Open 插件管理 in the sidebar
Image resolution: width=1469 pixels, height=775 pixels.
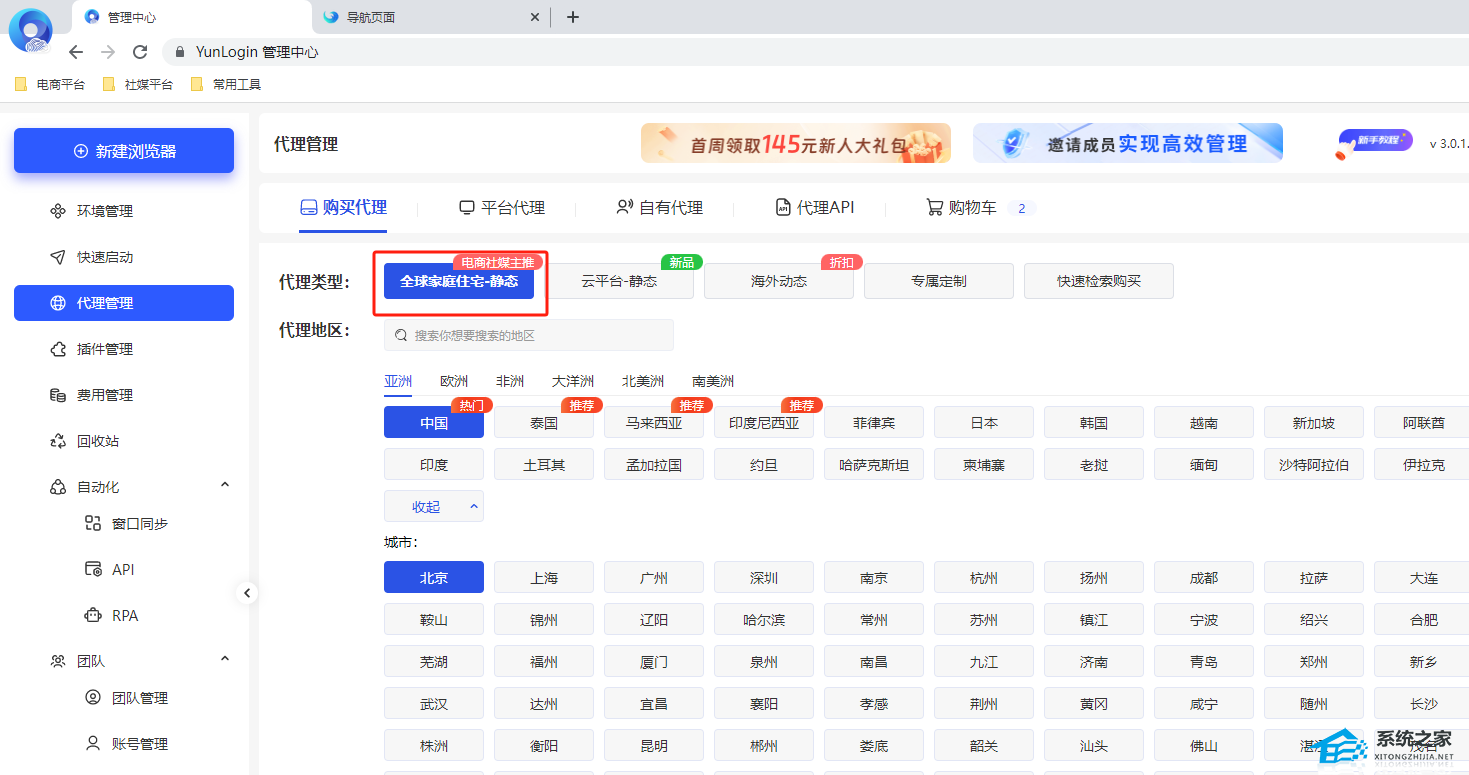(x=104, y=349)
